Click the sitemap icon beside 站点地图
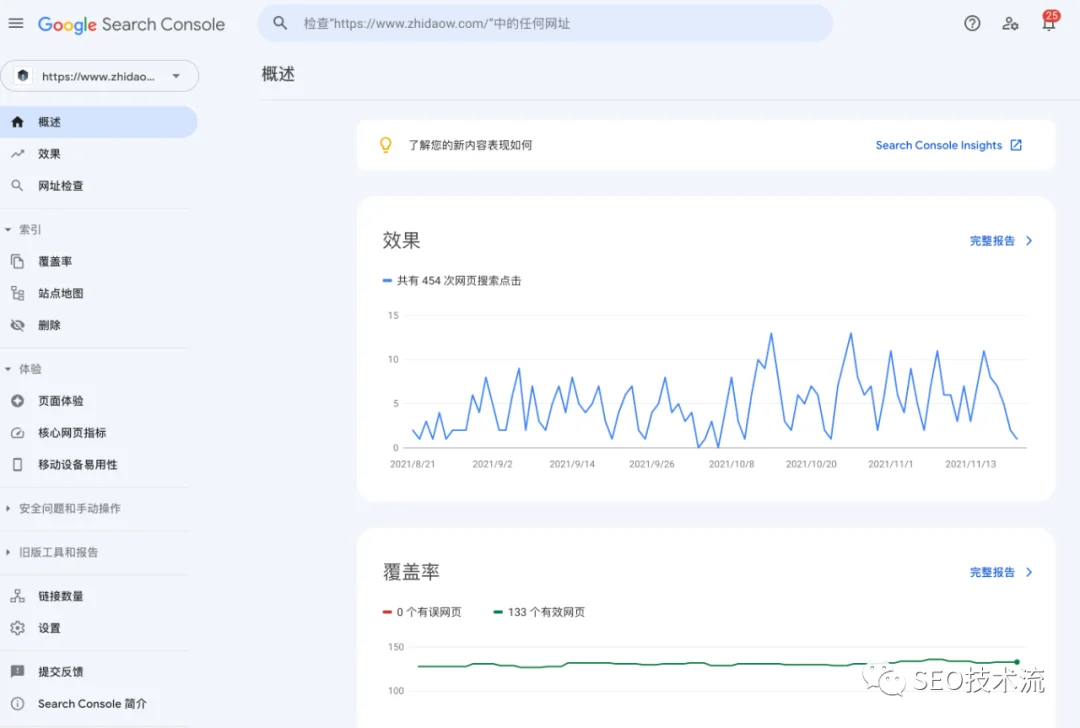The image size is (1080, 728). 17,293
